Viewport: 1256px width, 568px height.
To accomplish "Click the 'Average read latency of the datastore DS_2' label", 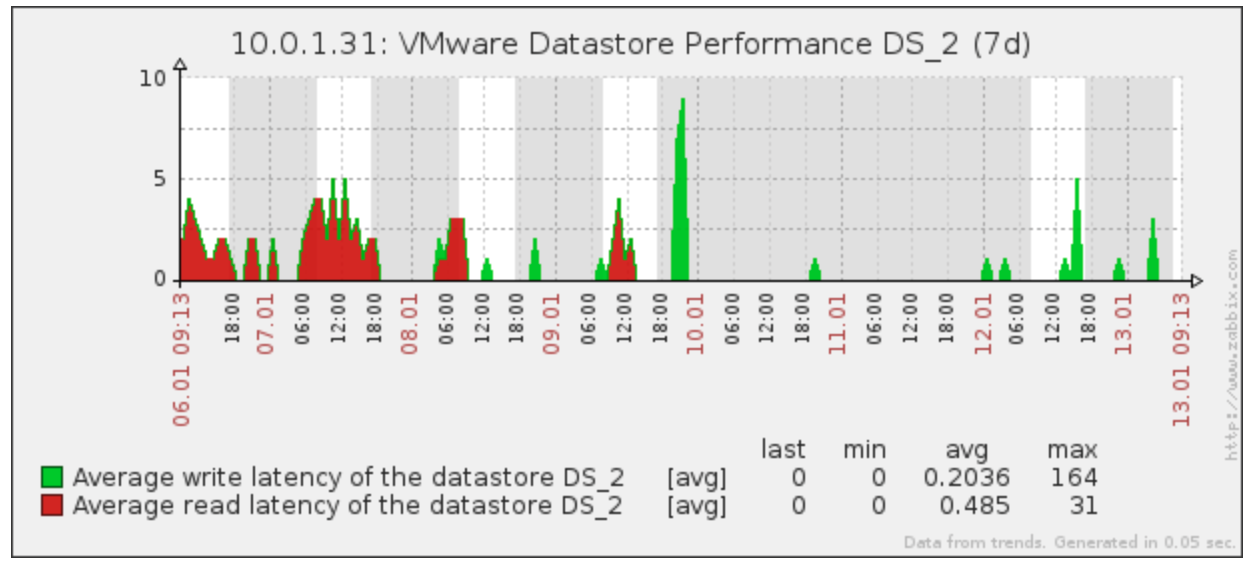I will tap(347, 505).
